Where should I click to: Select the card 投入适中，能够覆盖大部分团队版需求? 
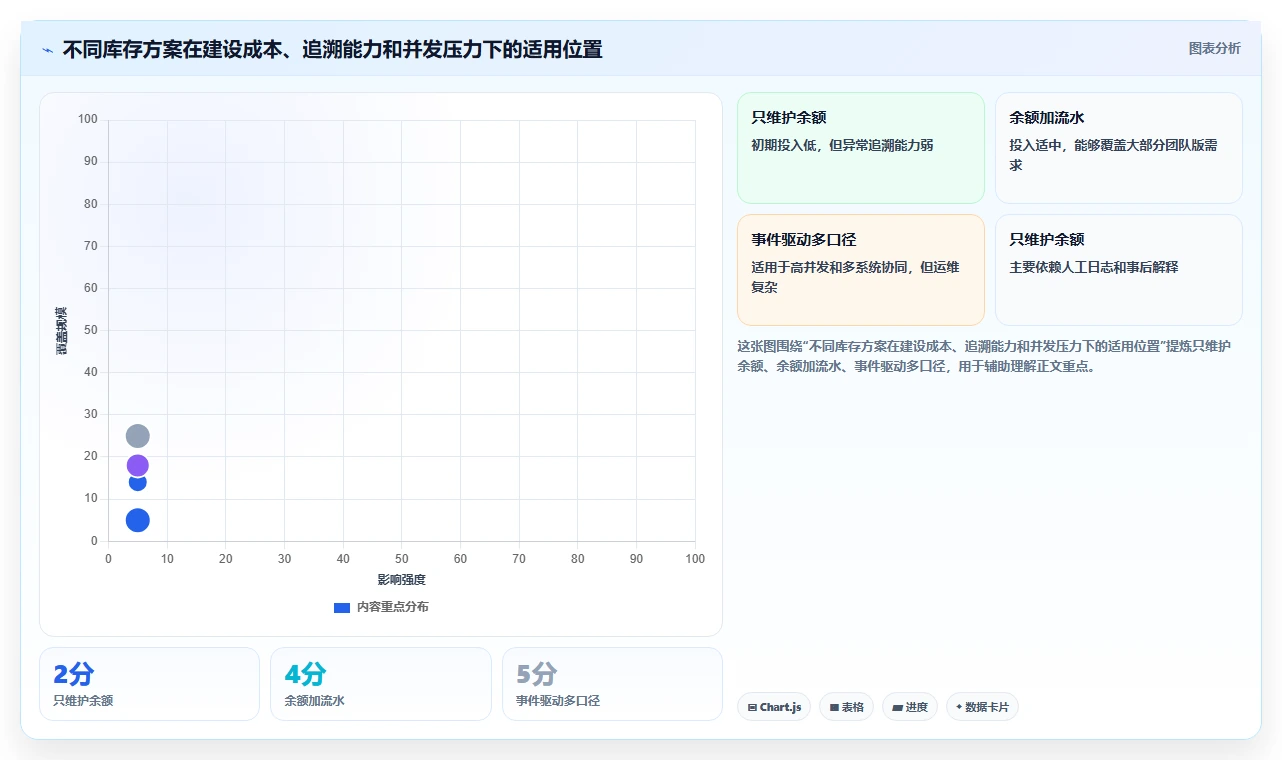pyautogui.click(x=1119, y=148)
